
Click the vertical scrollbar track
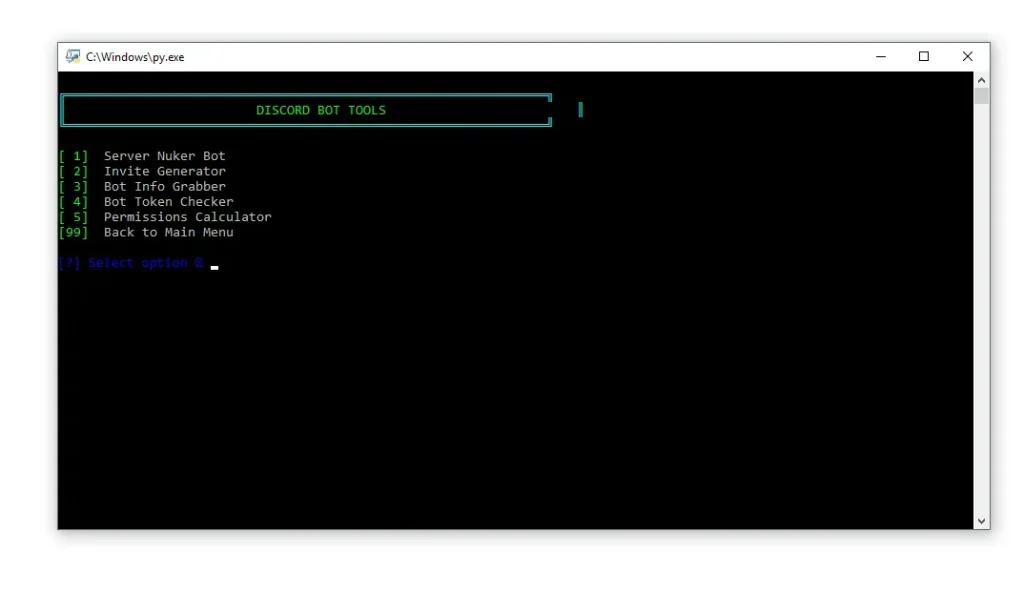[x=982, y=300]
